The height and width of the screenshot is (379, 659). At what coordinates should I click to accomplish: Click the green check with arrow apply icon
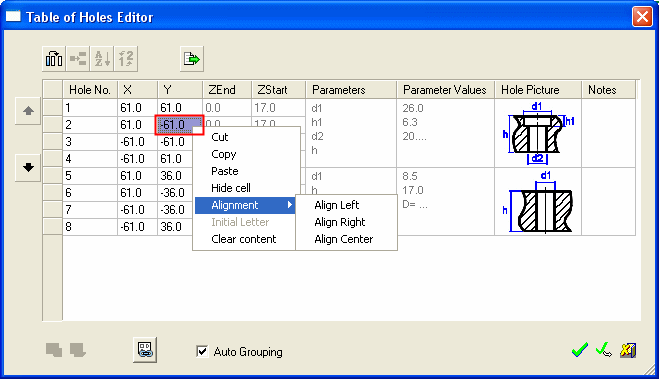(604, 350)
